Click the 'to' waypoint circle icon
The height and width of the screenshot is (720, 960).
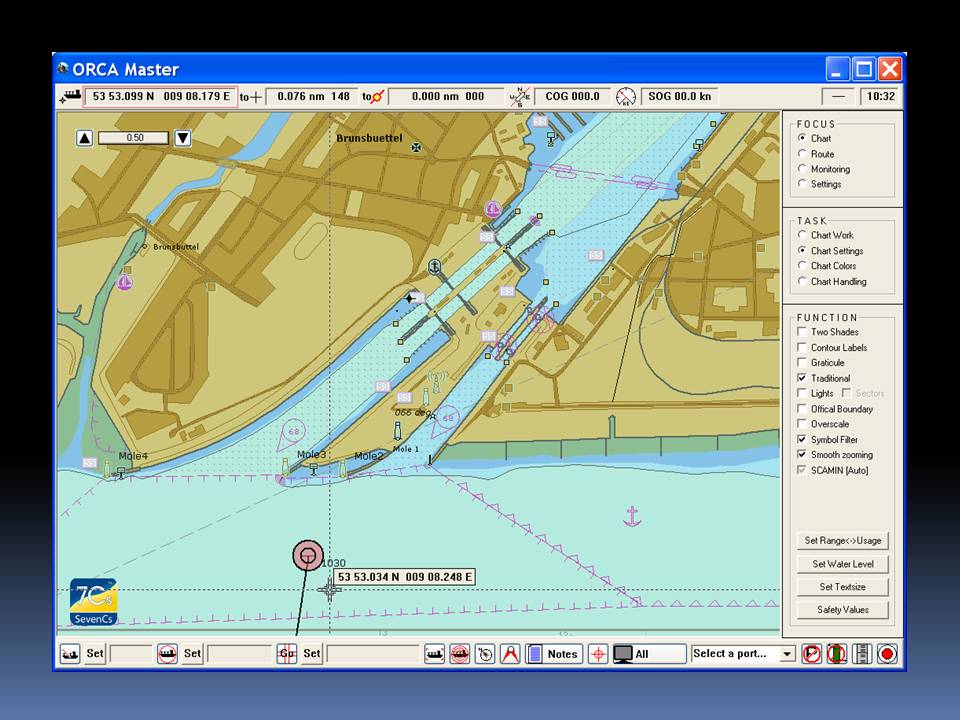373,97
